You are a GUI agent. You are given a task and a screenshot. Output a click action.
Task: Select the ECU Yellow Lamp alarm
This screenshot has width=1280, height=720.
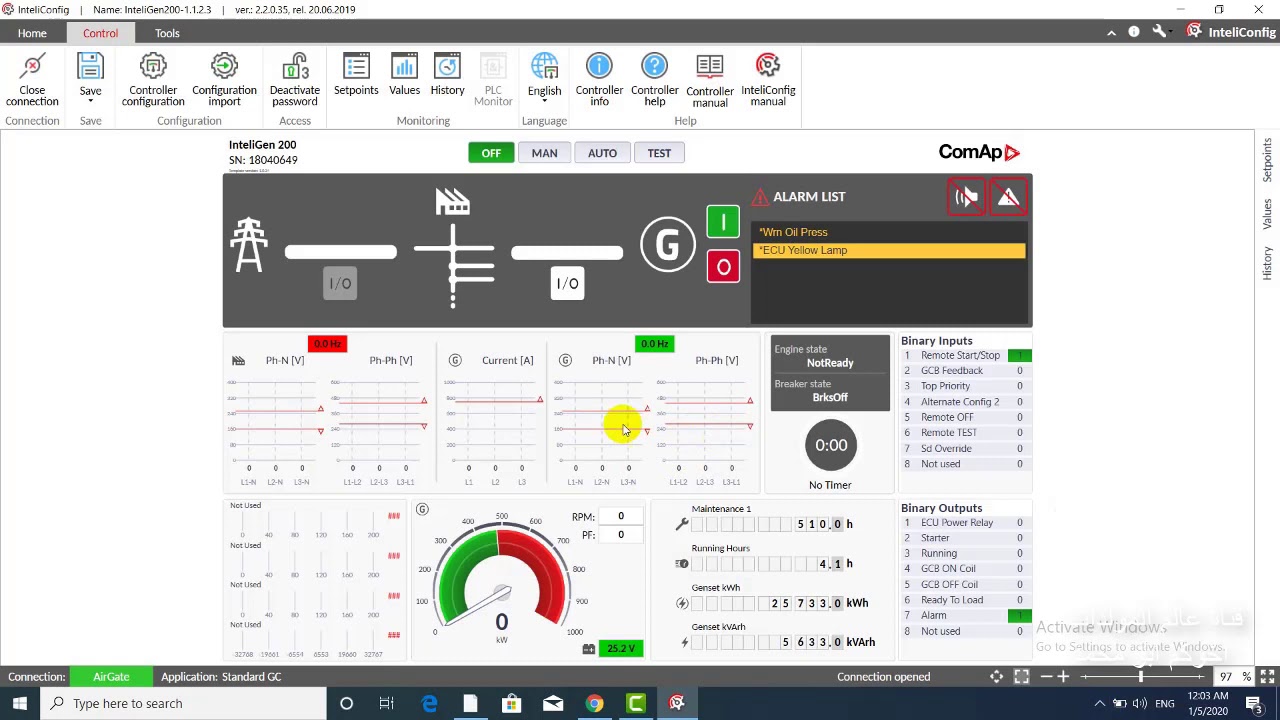pos(888,250)
